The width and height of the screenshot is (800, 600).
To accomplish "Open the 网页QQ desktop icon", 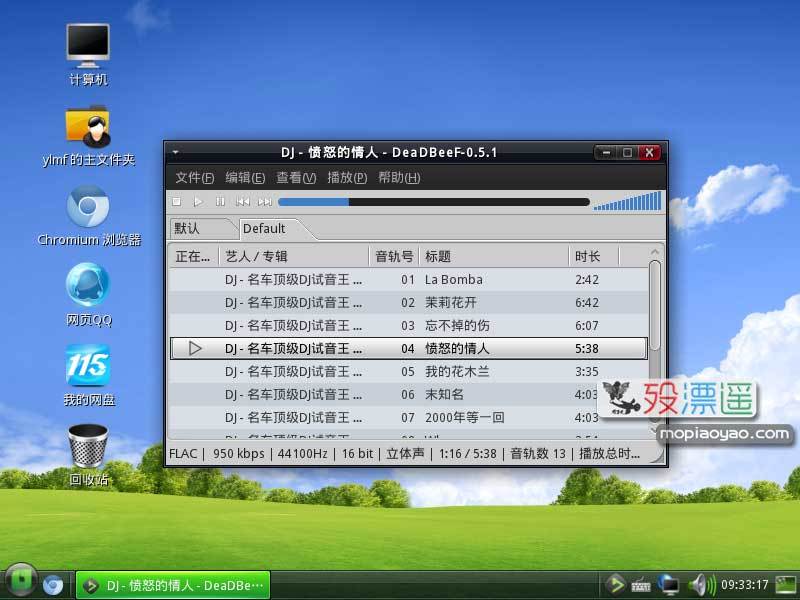I will coord(88,295).
